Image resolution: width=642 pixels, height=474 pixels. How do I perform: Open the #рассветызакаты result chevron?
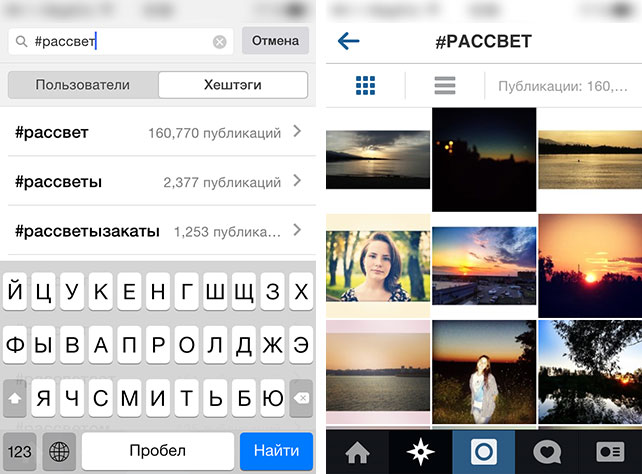pos(298,230)
